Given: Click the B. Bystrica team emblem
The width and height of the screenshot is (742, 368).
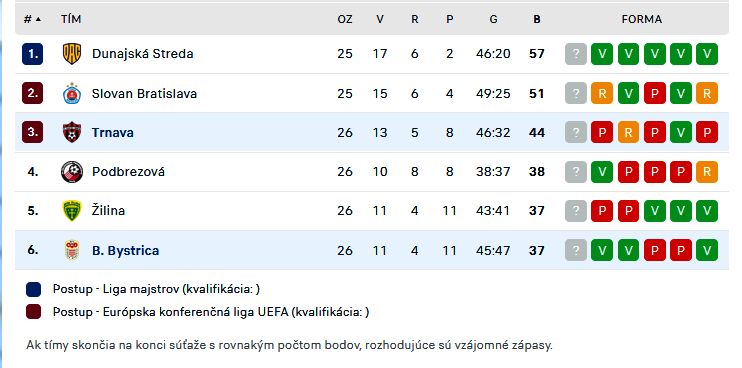Looking at the screenshot, I should click(72, 250).
